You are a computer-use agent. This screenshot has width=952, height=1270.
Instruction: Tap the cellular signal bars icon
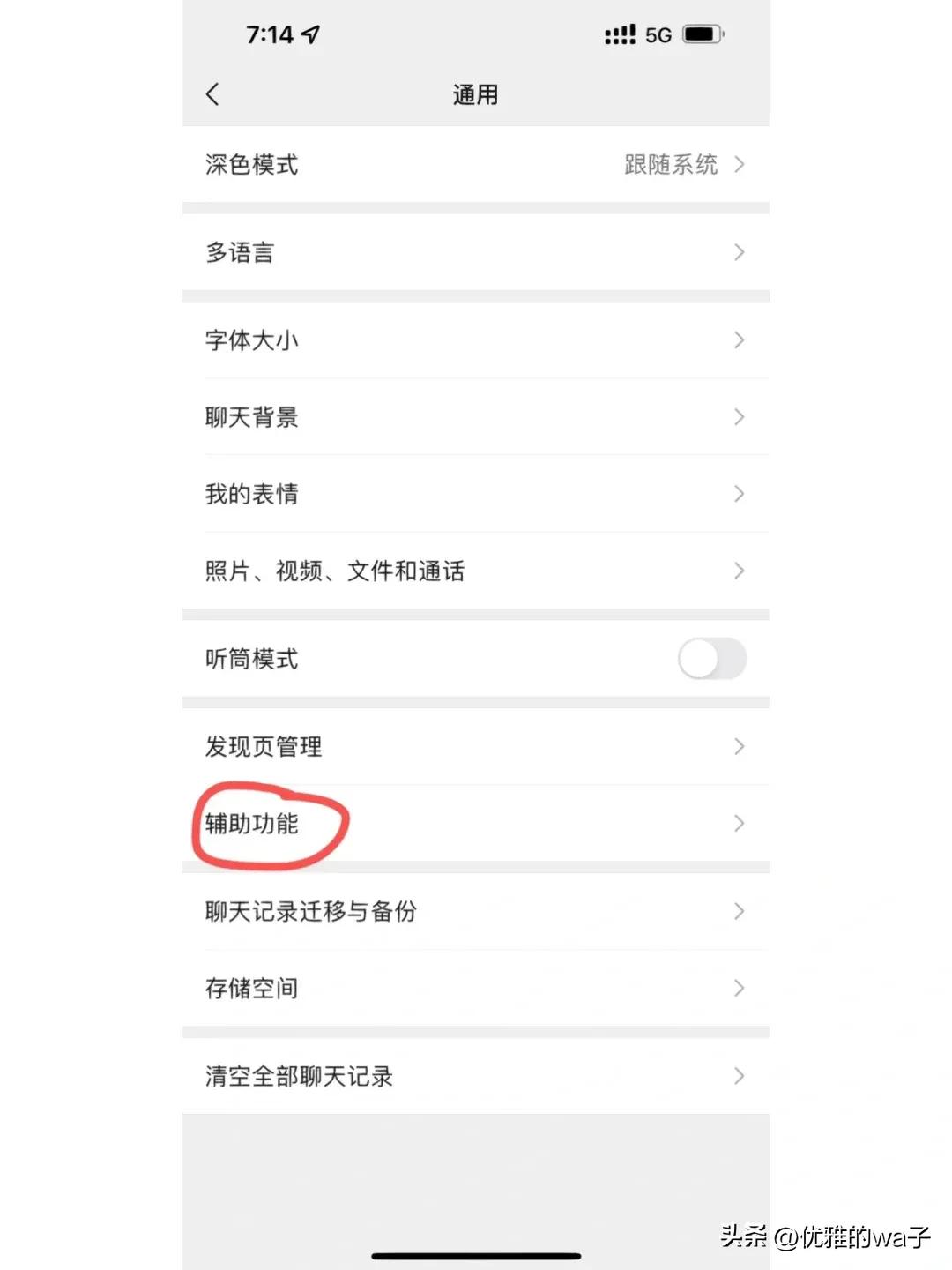click(x=620, y=34)
